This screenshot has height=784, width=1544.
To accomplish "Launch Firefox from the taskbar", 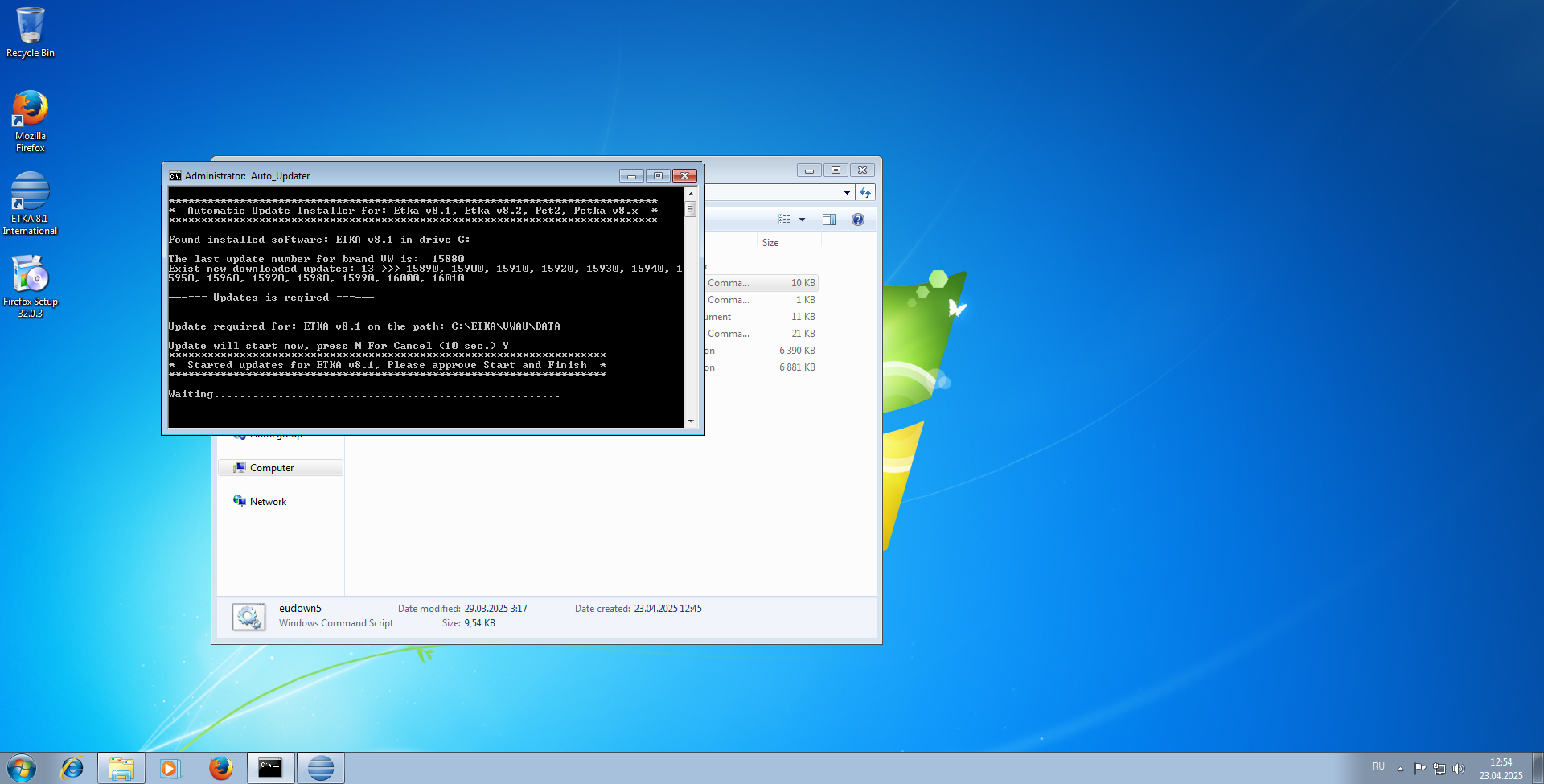I will 220,768.
